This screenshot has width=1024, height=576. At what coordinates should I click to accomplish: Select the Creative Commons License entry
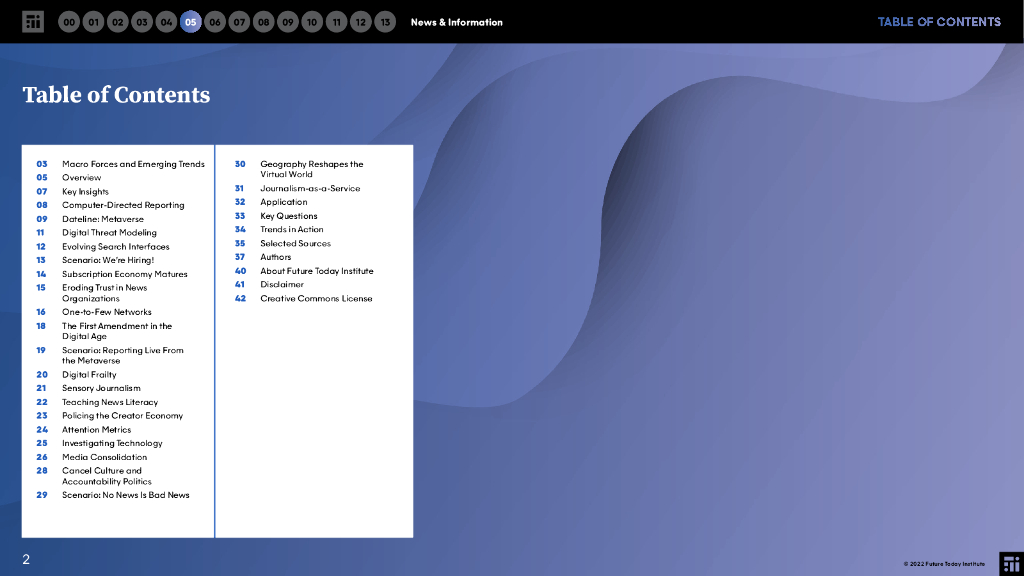tap(316, 298)
